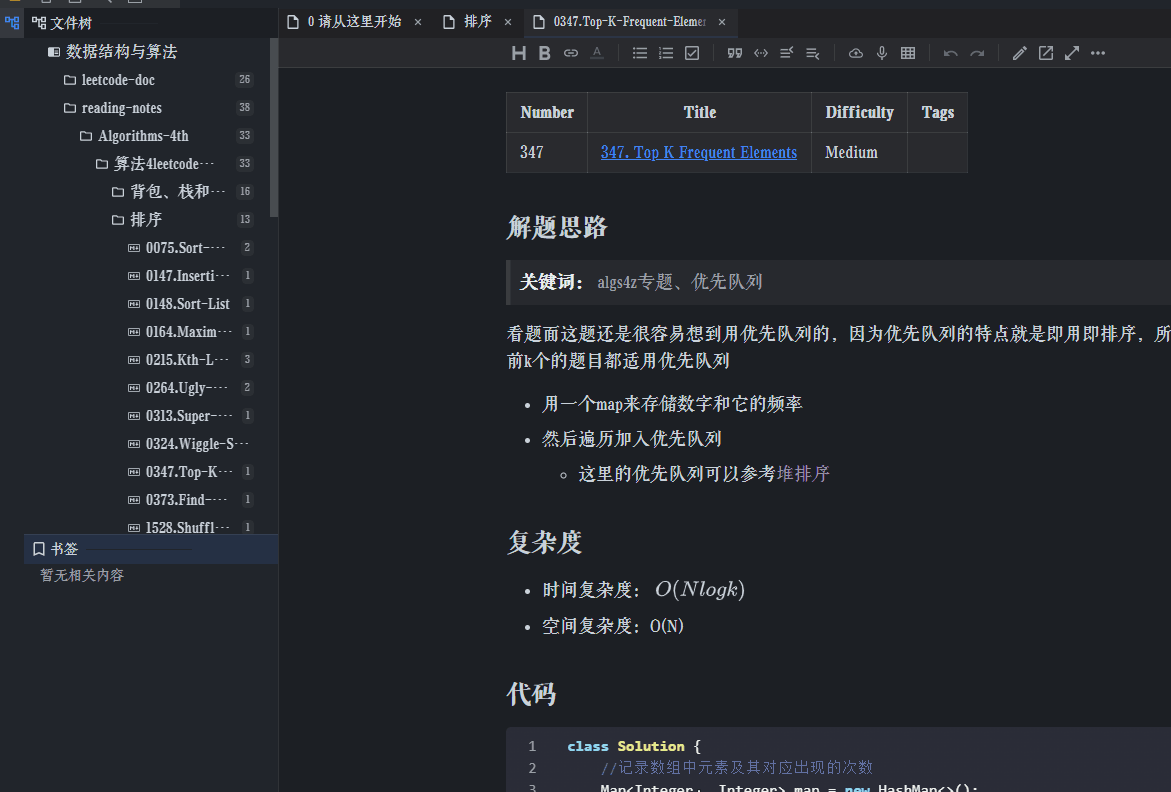This screenshot has height=792, width=1171.
Task: Apply bold with the B toolbar icon
Action: pyautogui.click(x=544, y=53)
